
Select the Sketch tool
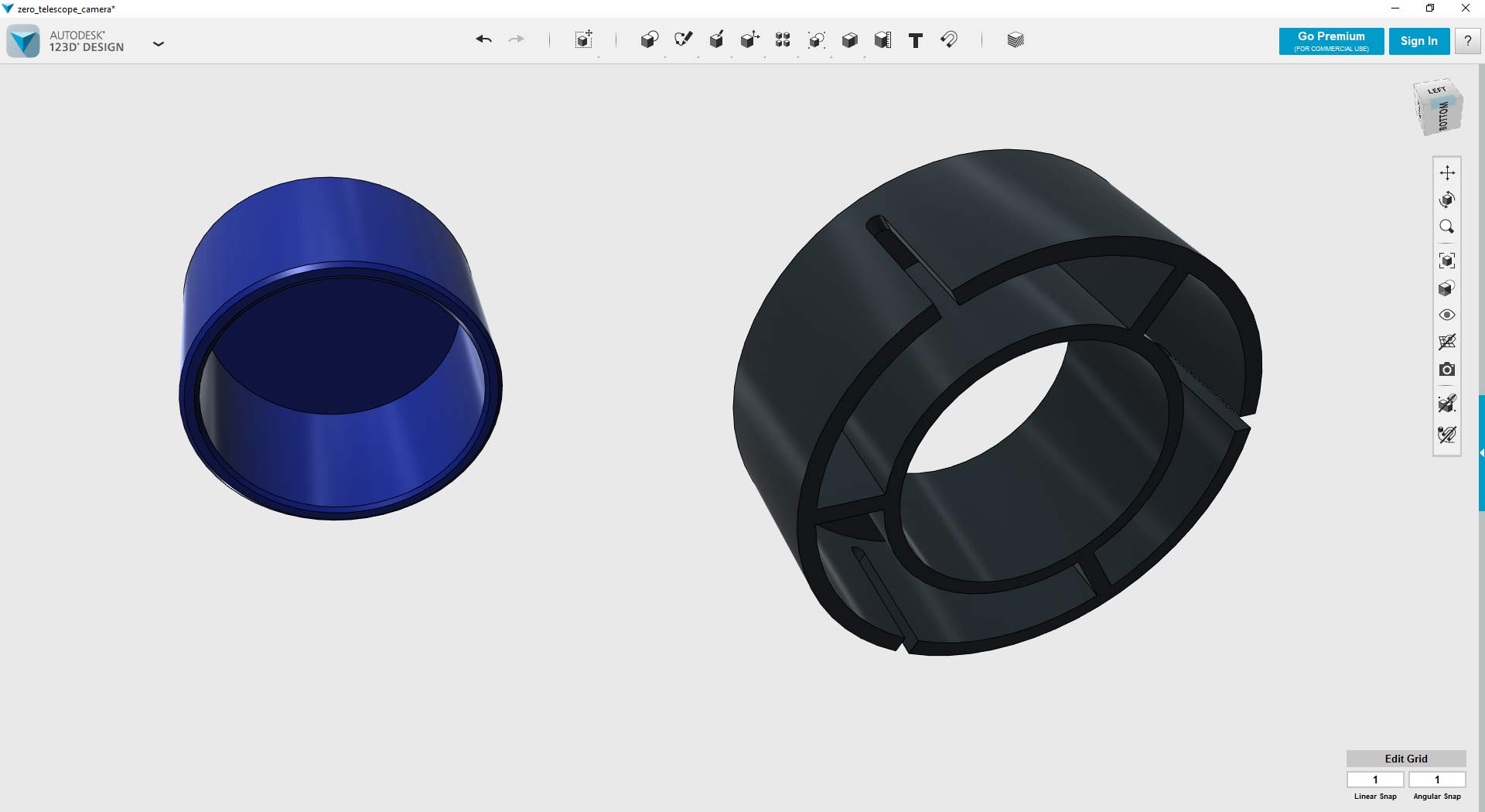(x=683, y=39)
